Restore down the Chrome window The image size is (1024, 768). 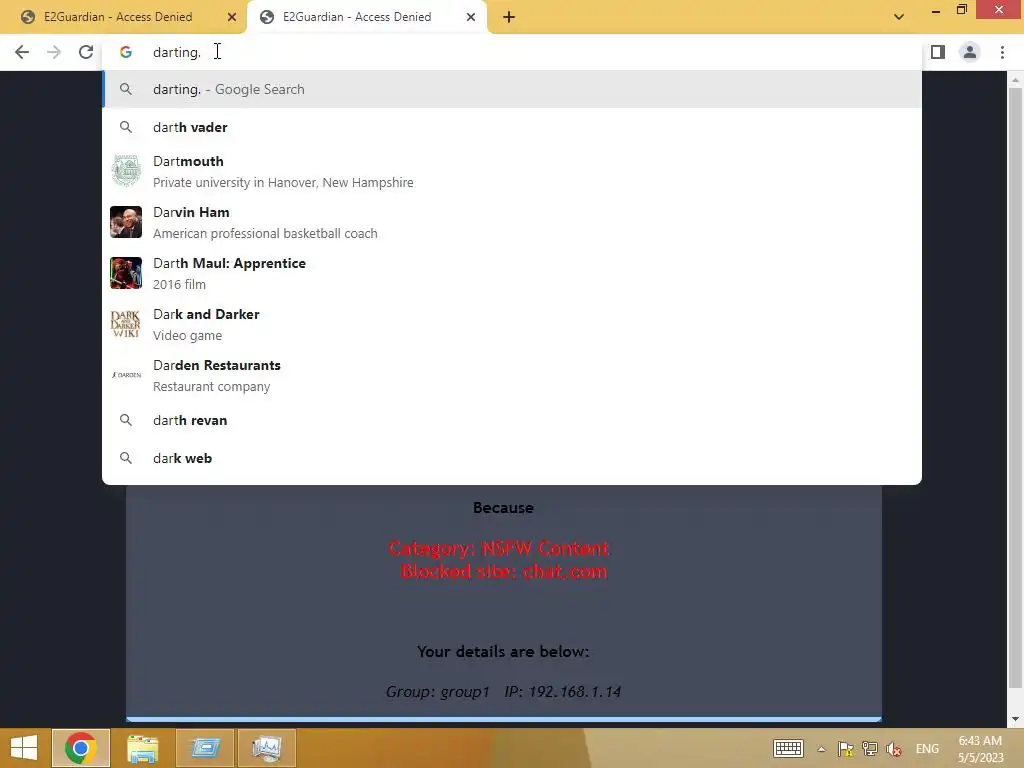click(x=962, y=10)
